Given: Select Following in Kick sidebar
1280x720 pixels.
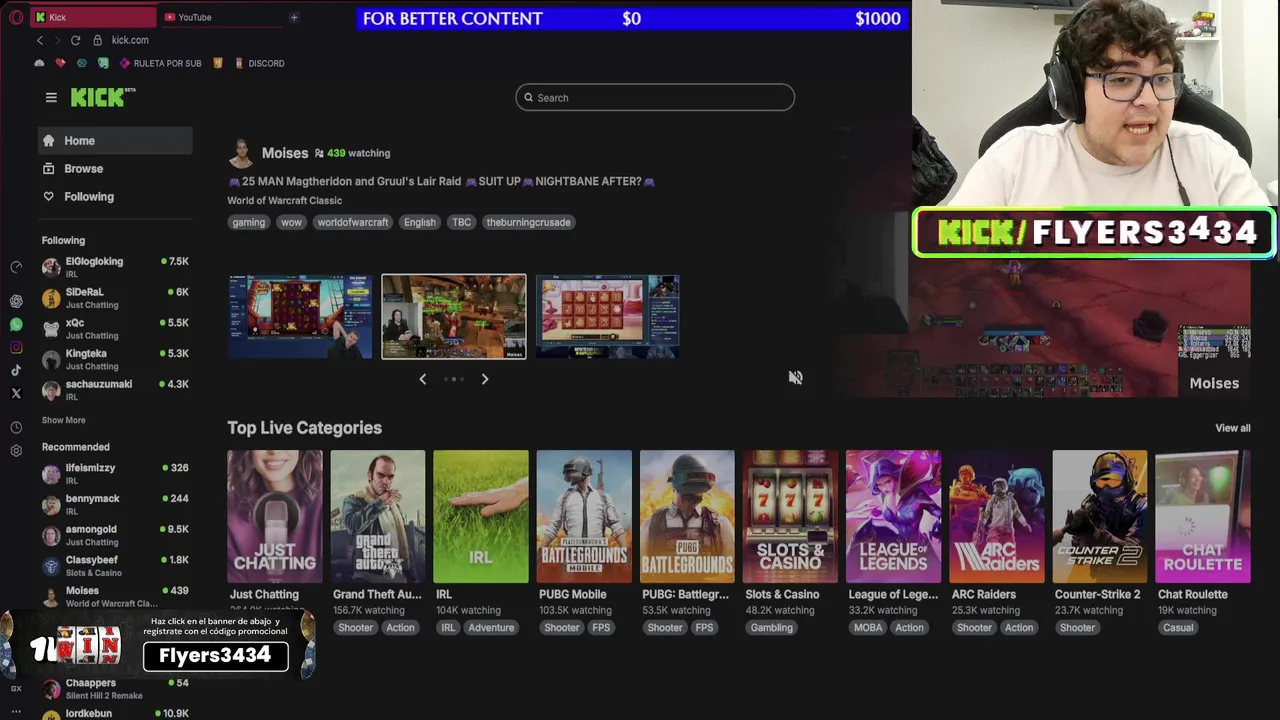Looking at the screenshot, I should [115, 197].
